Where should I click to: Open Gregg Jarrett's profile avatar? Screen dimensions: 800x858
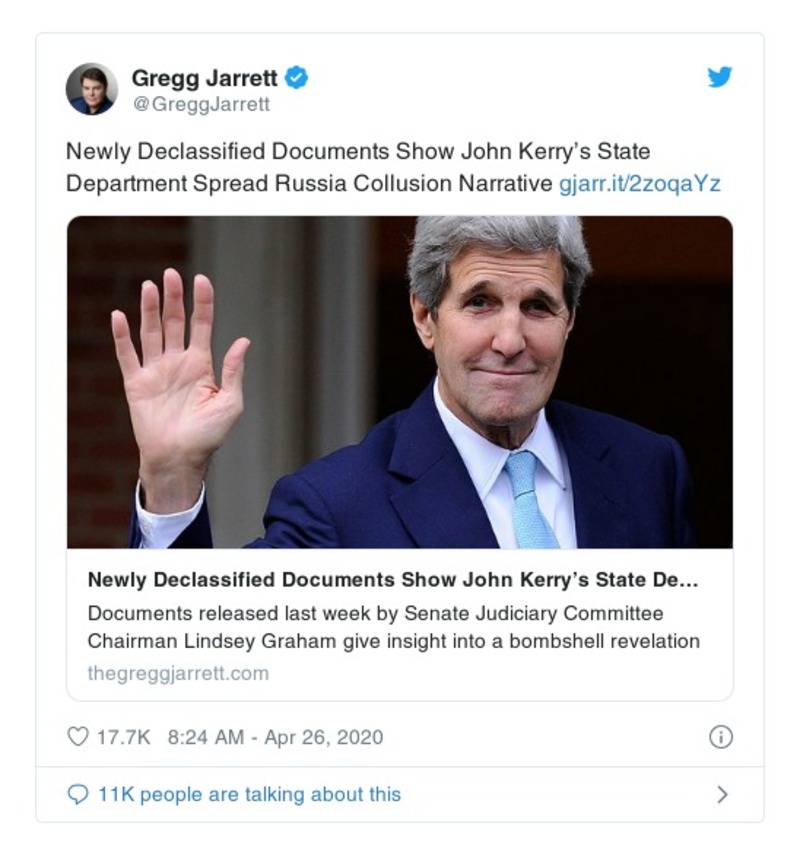[x=92, y=89]
